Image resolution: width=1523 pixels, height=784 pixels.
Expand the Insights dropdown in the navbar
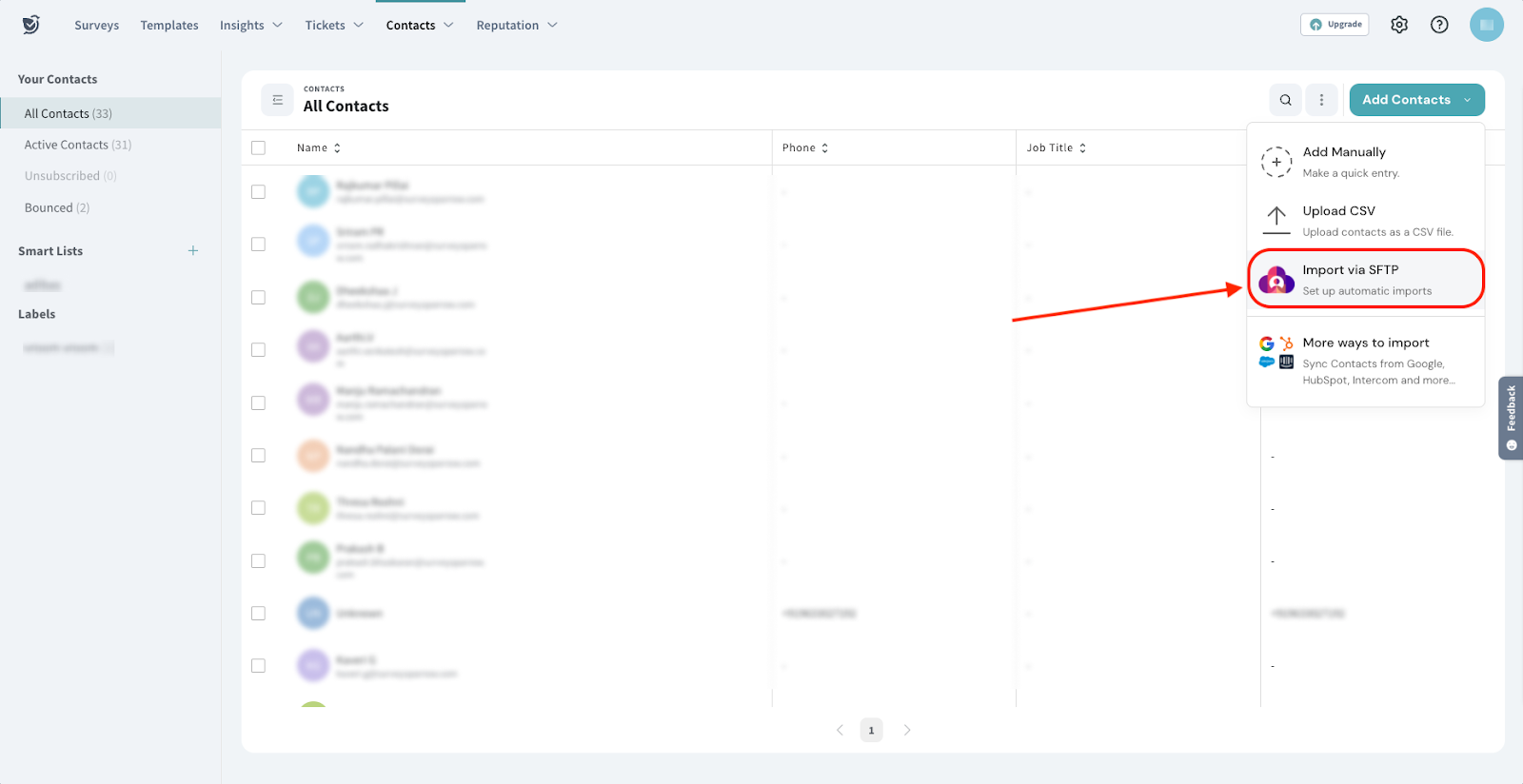click(x=251, y=25)
